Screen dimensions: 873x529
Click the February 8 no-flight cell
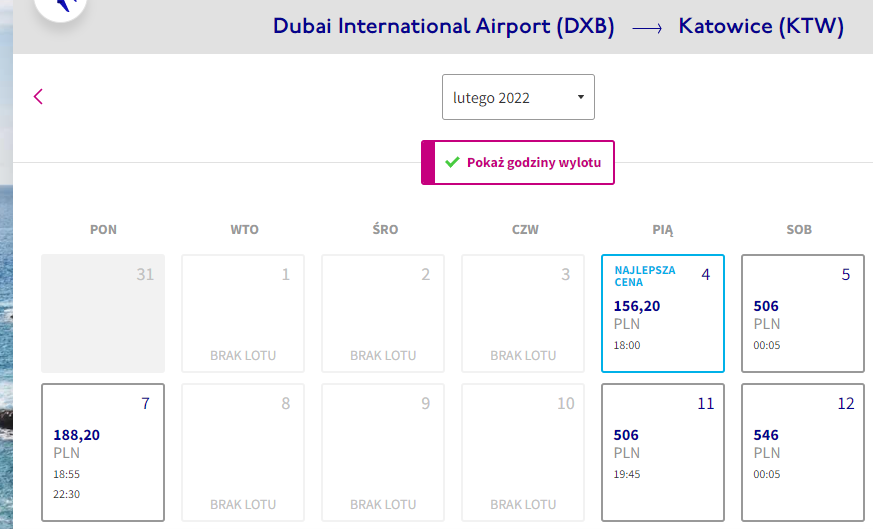tap(243, 452)
